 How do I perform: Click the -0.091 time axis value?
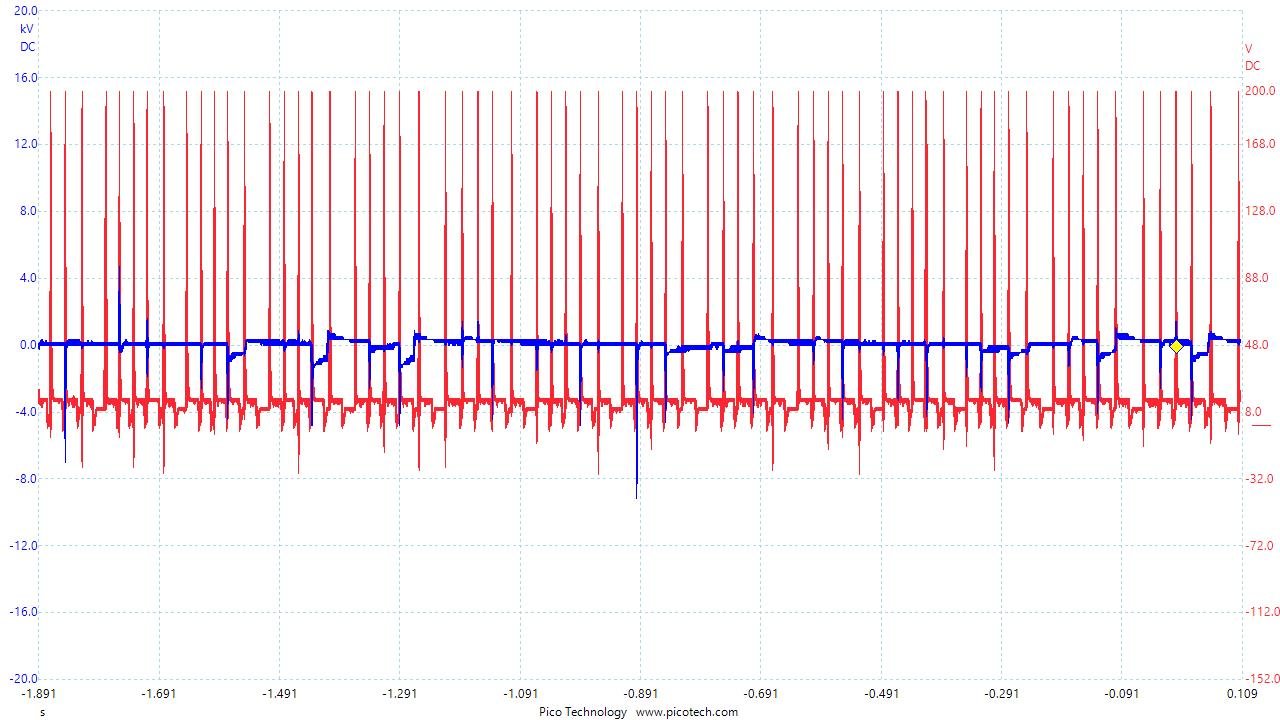(1121, 693)
